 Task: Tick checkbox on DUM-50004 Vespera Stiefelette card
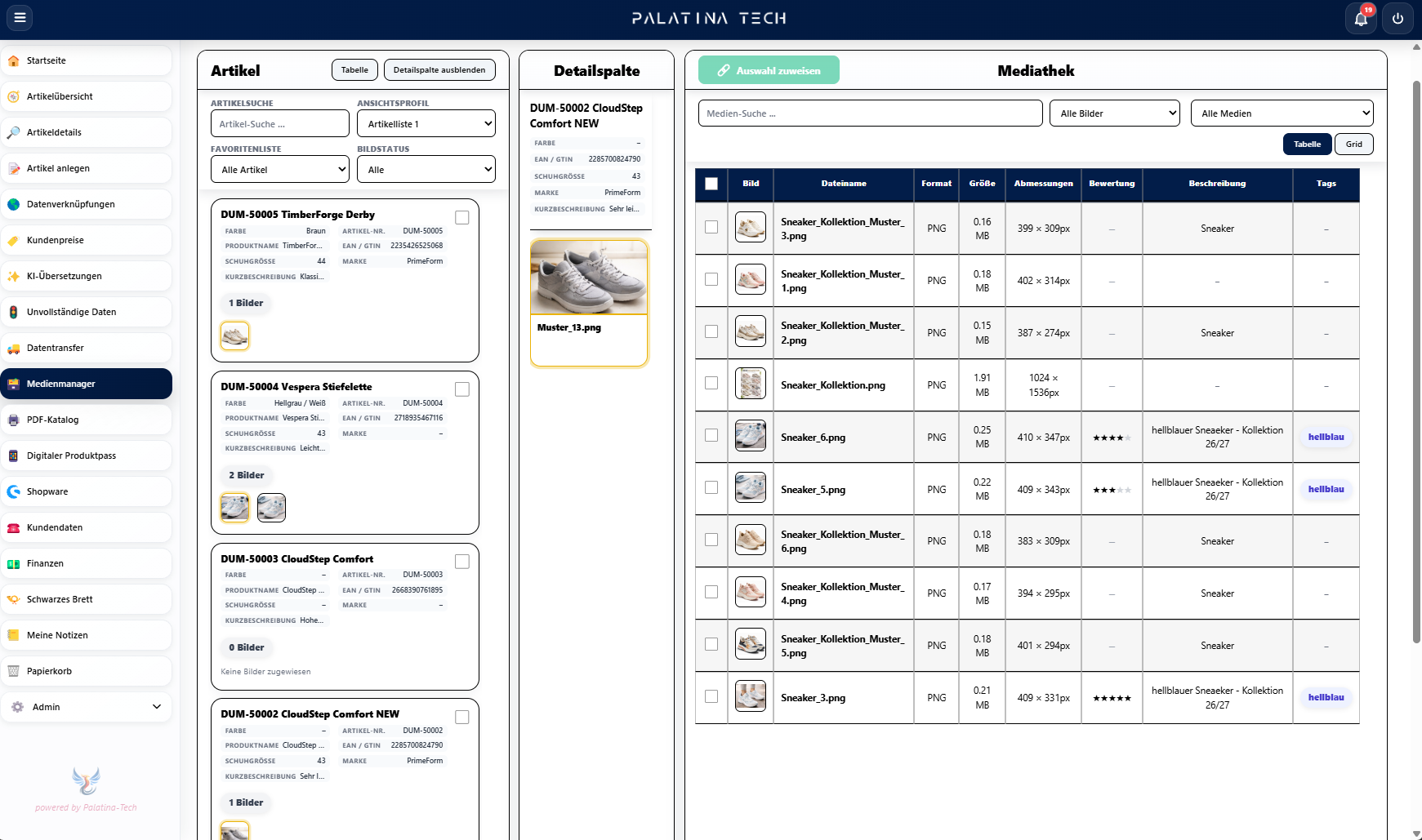462,389
